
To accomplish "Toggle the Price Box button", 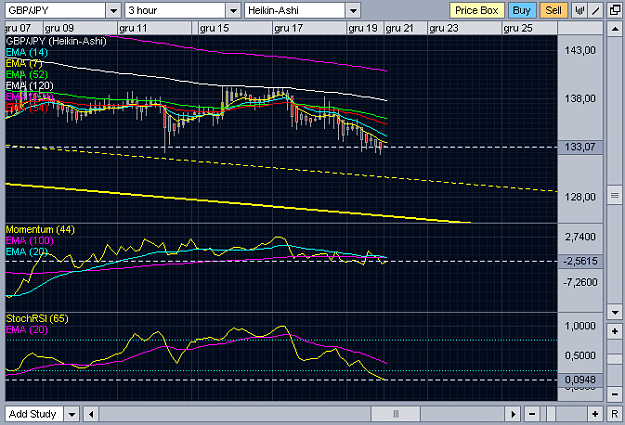I will click(477, 10).
